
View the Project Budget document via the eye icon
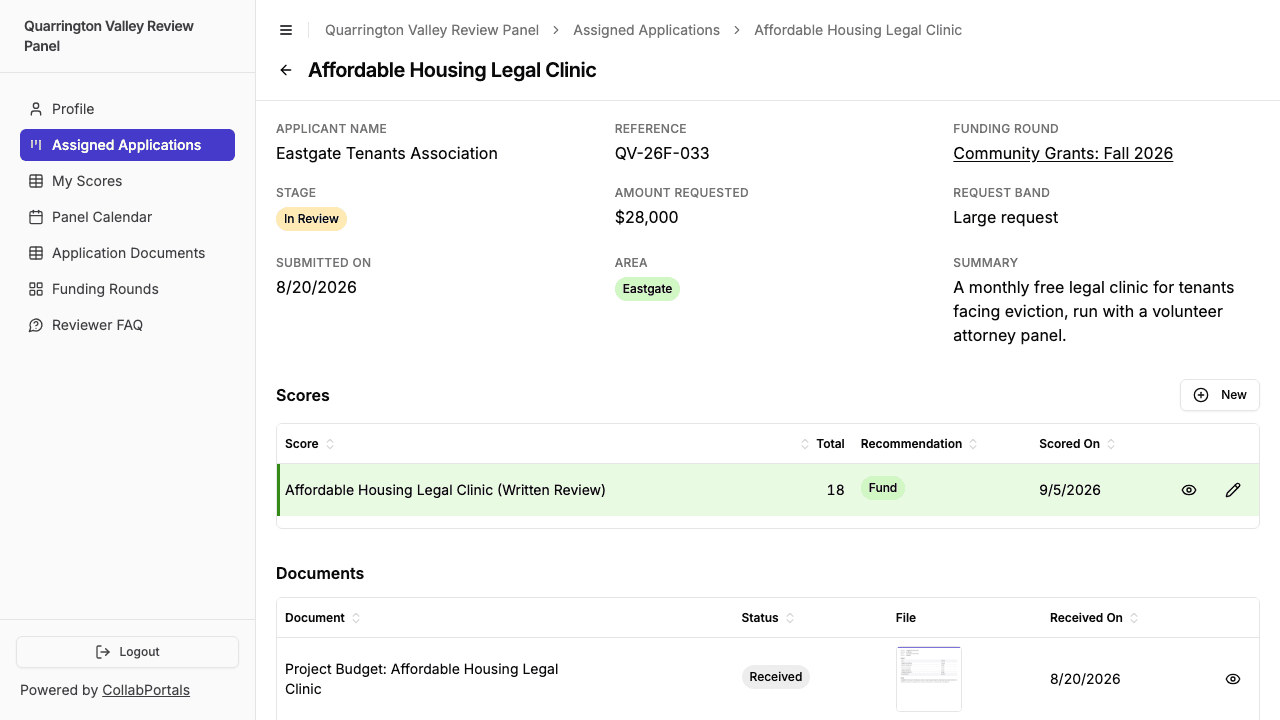[x=1233, y=679]
